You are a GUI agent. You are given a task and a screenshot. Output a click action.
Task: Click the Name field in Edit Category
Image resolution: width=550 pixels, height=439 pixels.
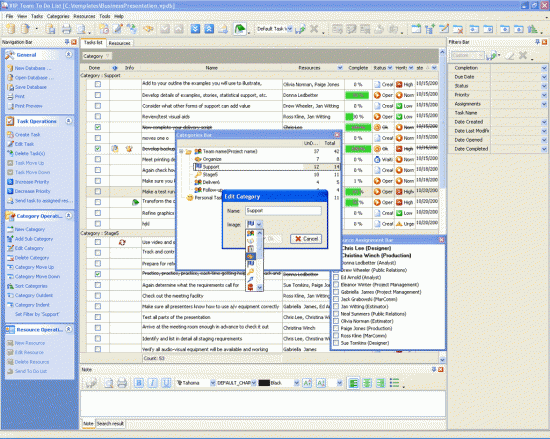[283, 211]
